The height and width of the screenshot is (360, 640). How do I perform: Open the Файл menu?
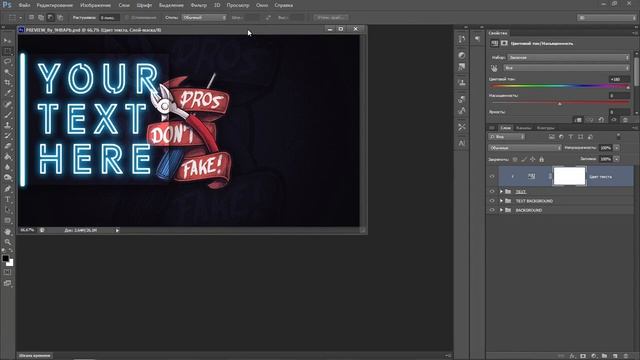(x=24, y=5)
